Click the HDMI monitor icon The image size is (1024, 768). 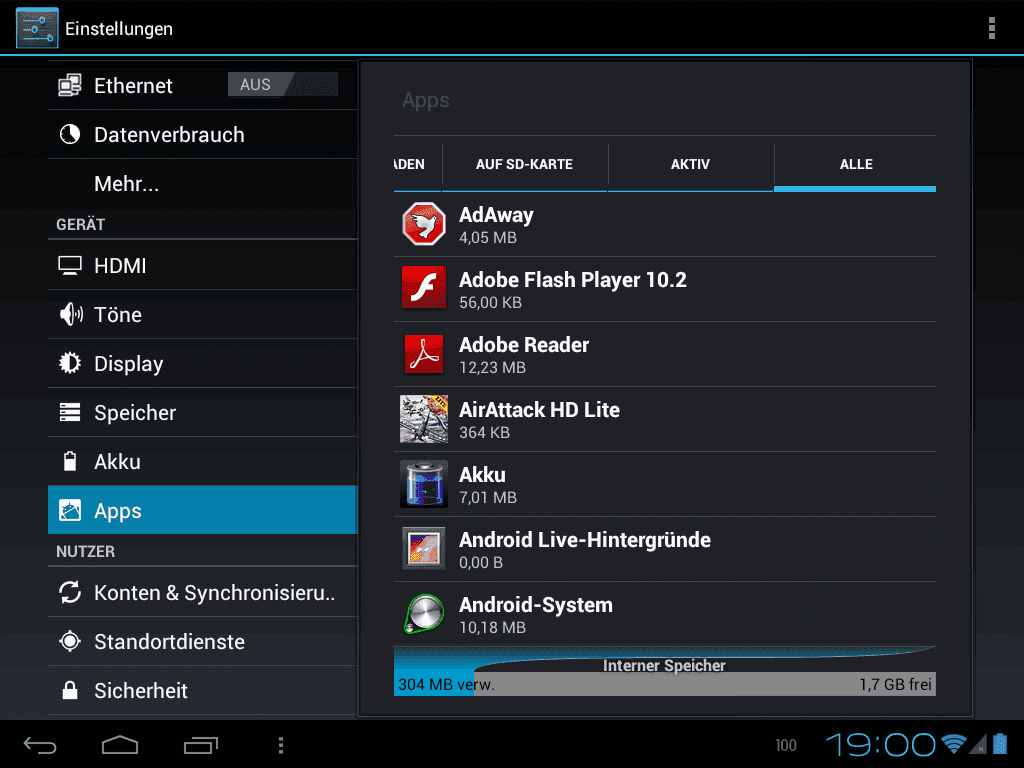[70, 265]
